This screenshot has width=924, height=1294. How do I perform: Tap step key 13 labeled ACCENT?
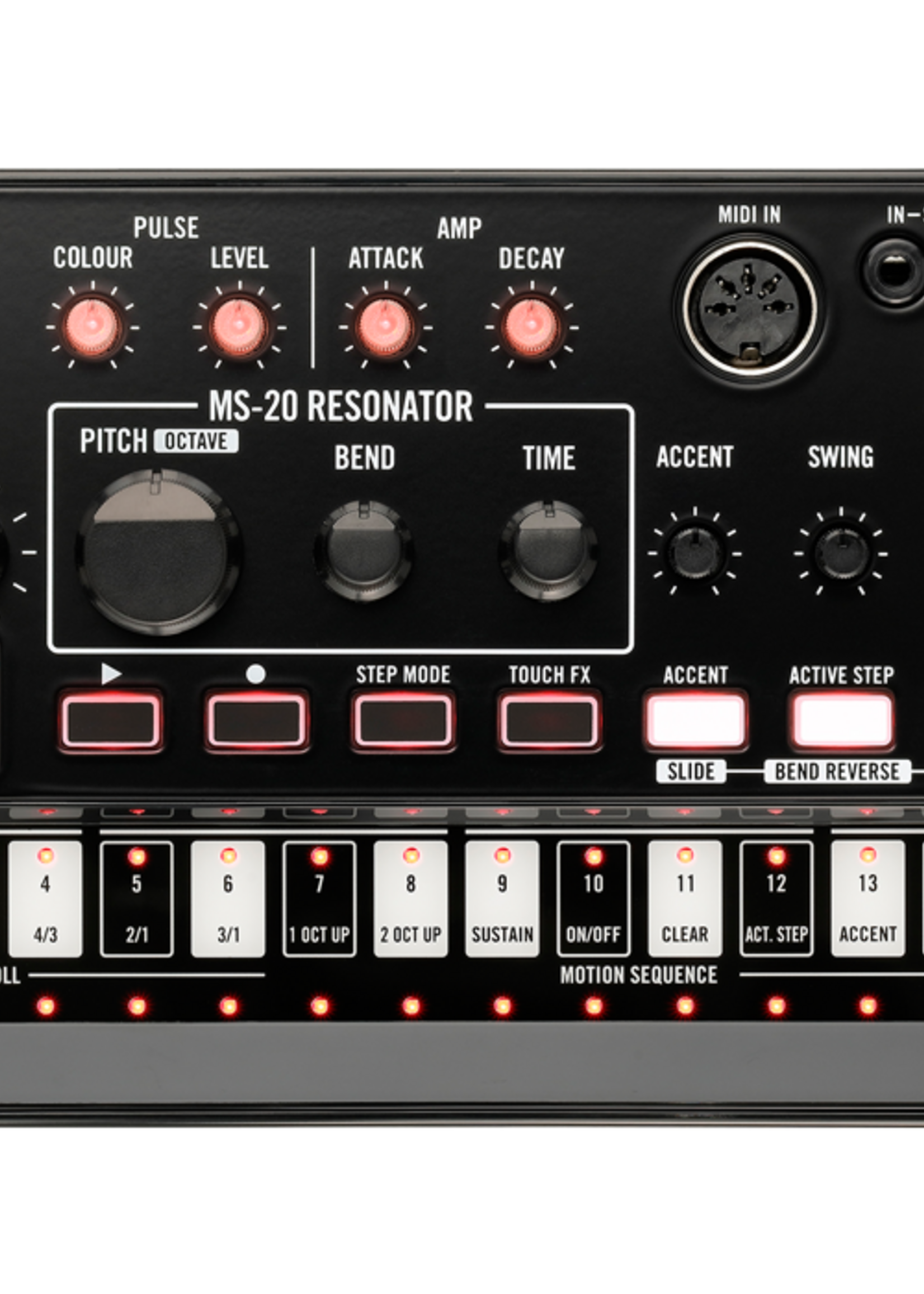[868, 899]
